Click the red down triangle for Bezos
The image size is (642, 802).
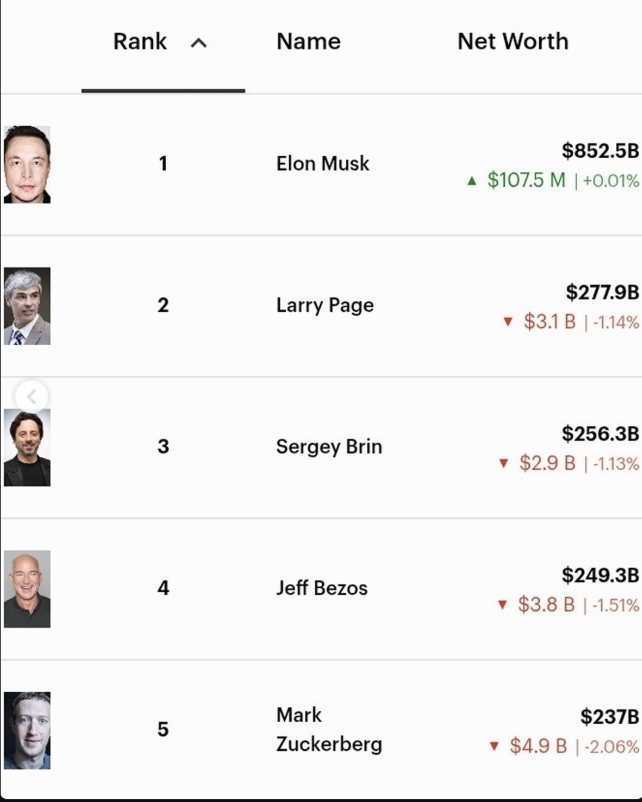point(502,605)
